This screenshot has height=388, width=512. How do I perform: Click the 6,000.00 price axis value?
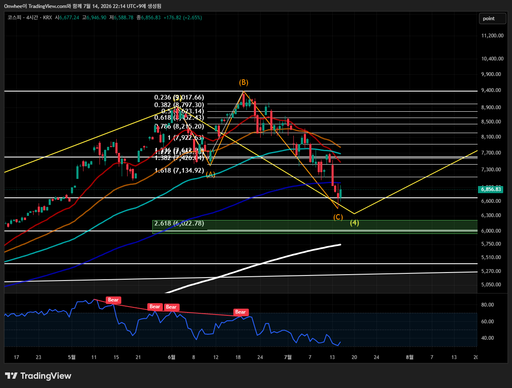point(491,231)
